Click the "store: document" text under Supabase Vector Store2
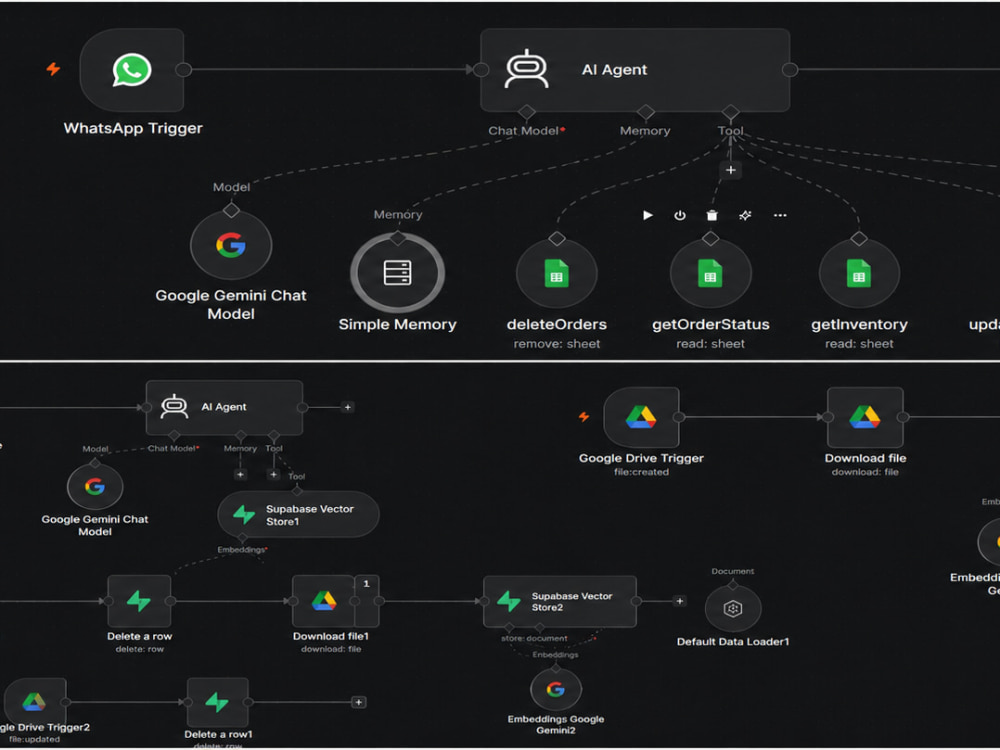The image size is (1000, 750). [534, 638]
